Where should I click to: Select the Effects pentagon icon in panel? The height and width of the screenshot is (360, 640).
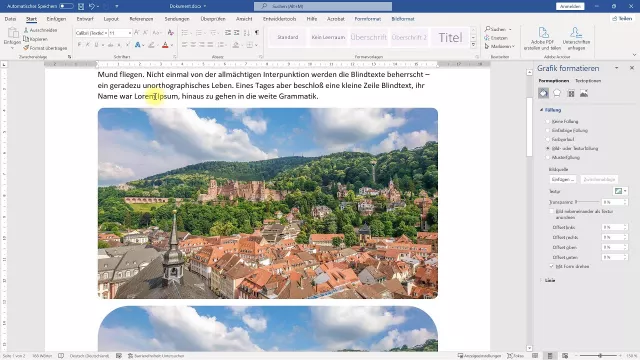(x=557, y=93)
